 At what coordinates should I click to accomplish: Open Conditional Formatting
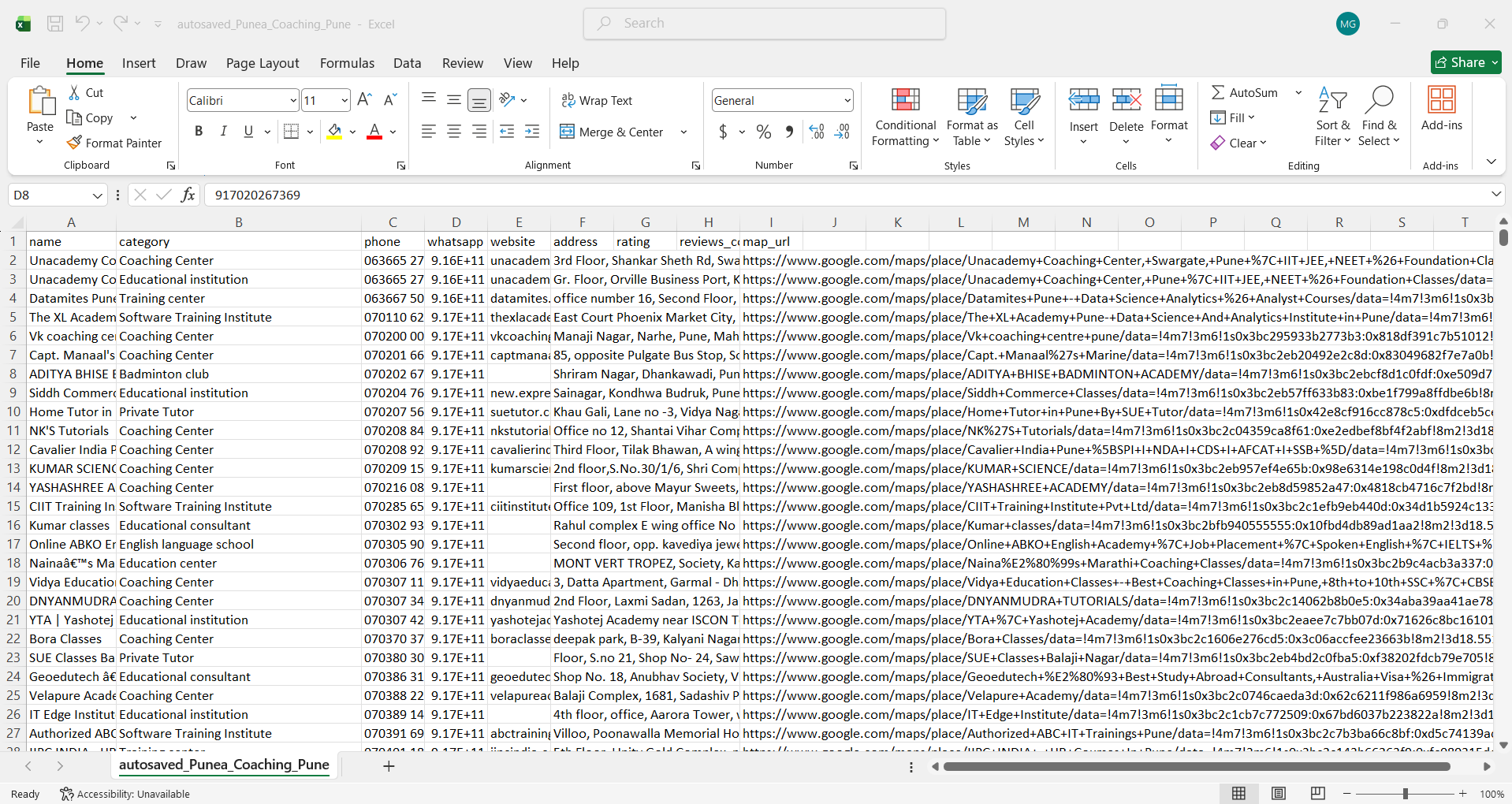tap(906, 117)
